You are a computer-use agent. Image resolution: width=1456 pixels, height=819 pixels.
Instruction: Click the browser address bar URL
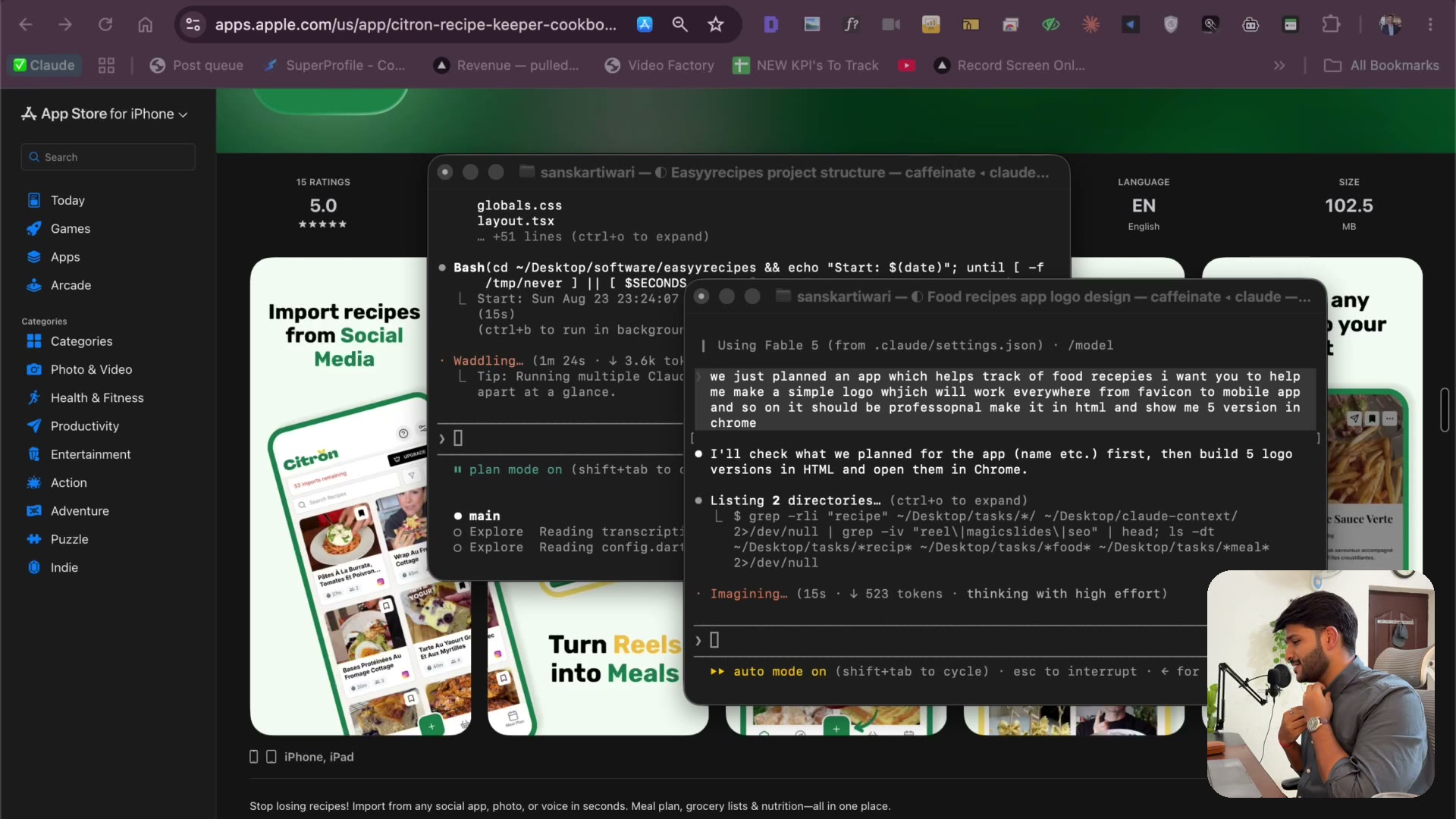point(416,24)
